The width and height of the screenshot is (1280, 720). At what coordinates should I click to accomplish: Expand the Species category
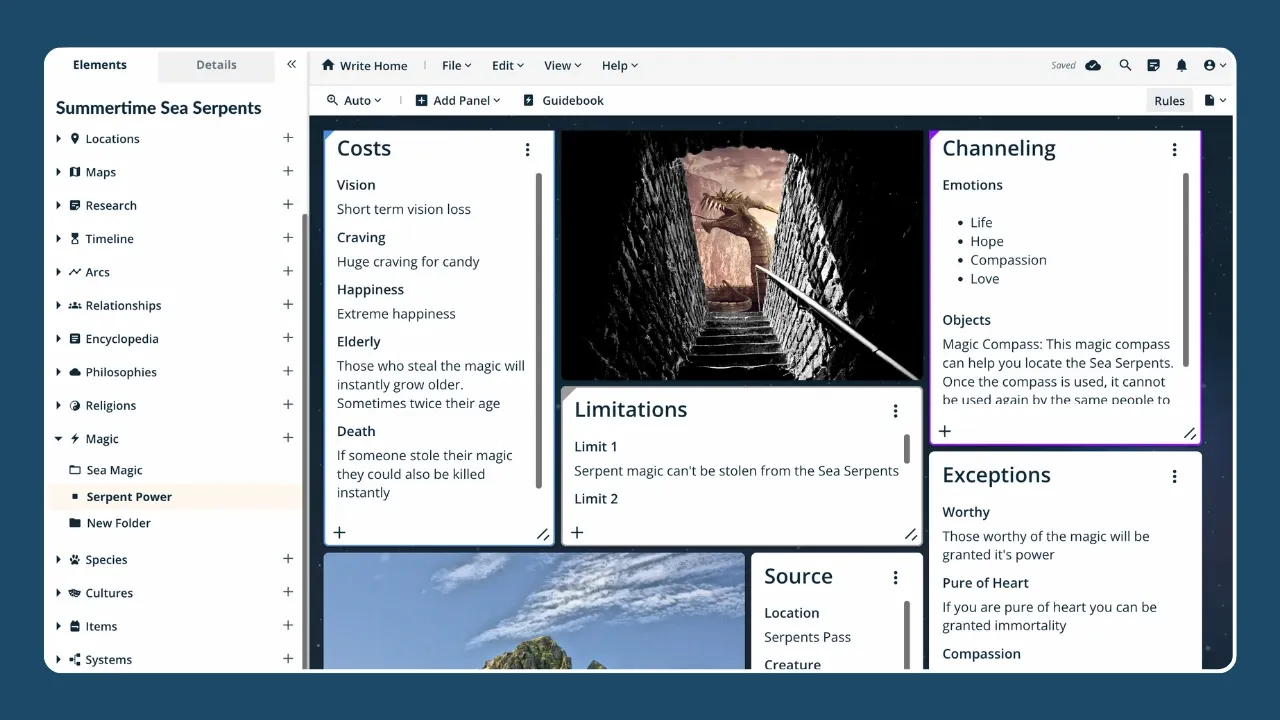(59, 560)
